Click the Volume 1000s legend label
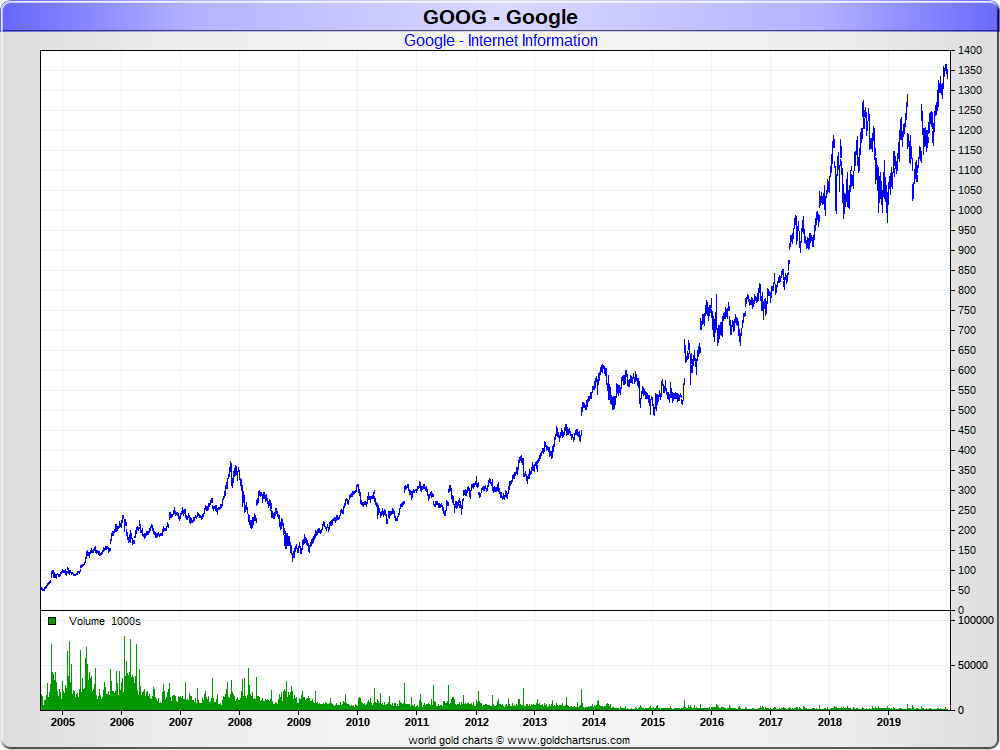 pyautogui.click(x=105, y=621)
